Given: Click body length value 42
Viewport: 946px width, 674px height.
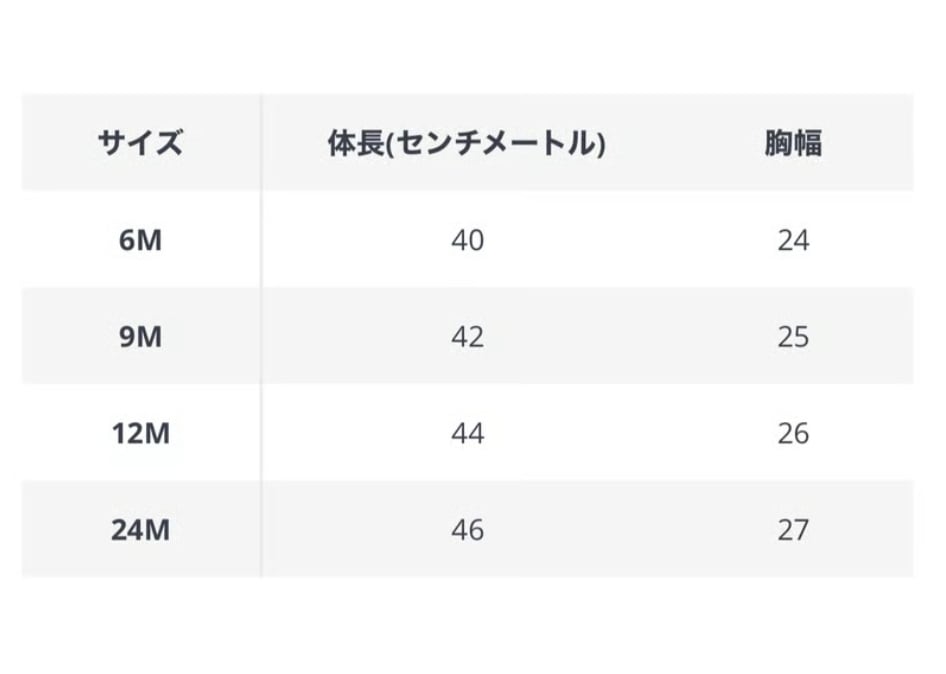Looking at the screenshot, I should pyautogui.click(x=467, y=337).
